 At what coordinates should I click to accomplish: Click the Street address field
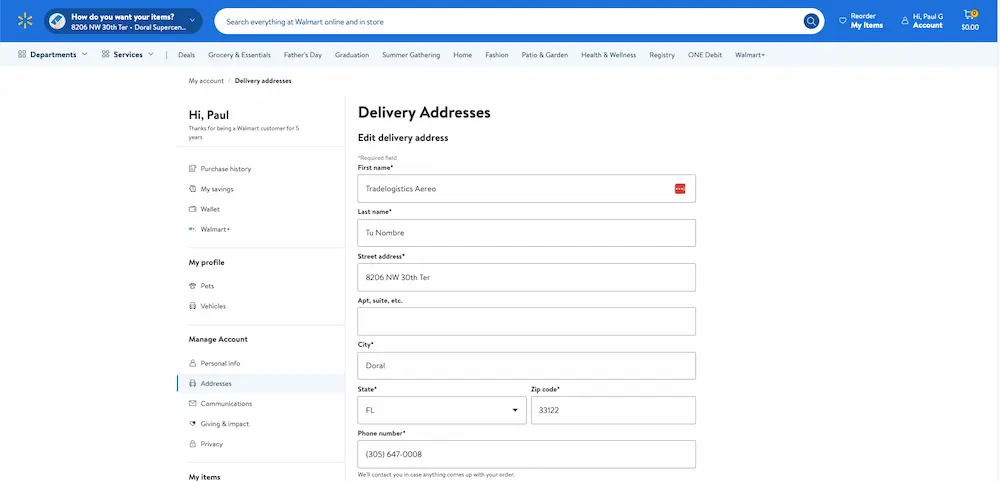[526, 278]
